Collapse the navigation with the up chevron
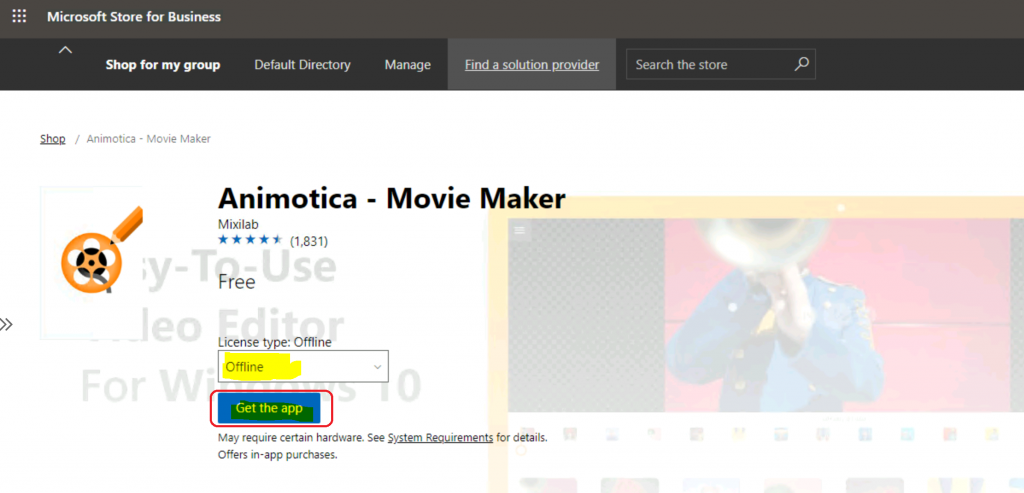Screen dimensions: 1024x493 pos(65,50)
